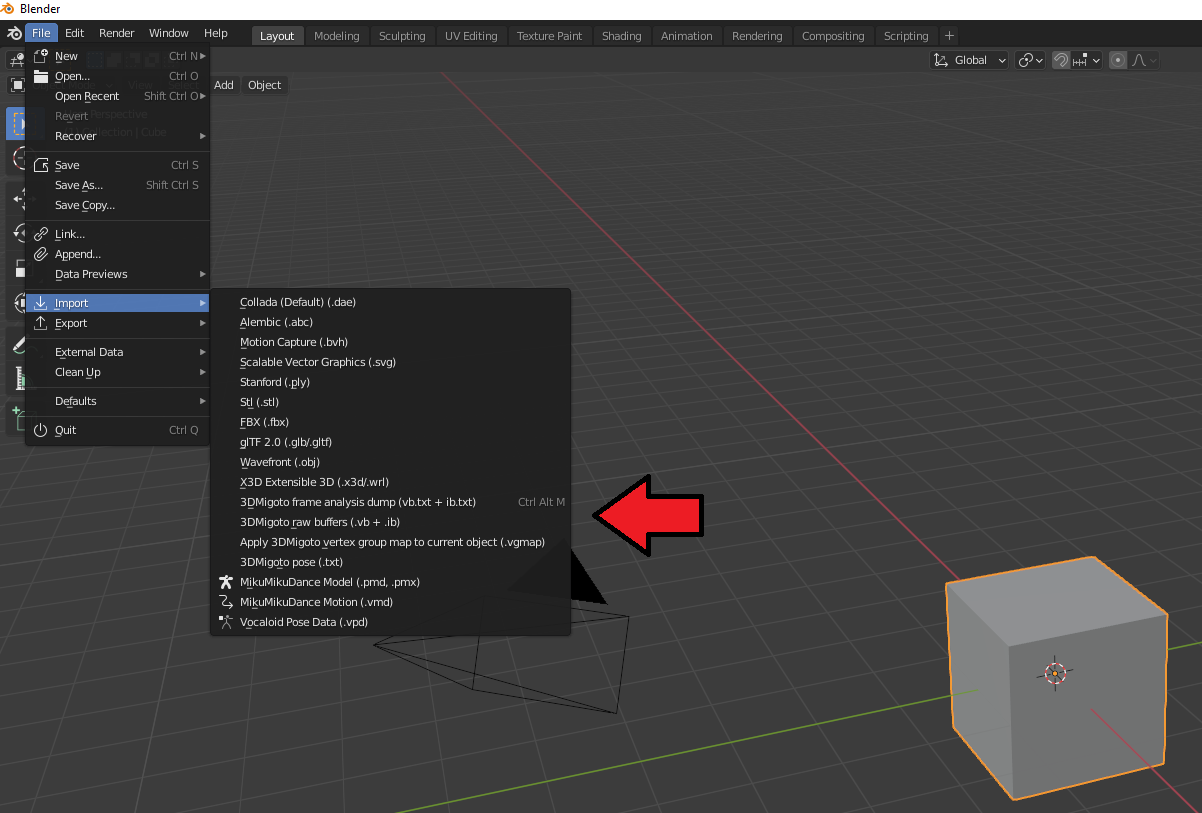Open the proportional falloff curve dropdown
1202x813 pixels.
point(1144,60)
